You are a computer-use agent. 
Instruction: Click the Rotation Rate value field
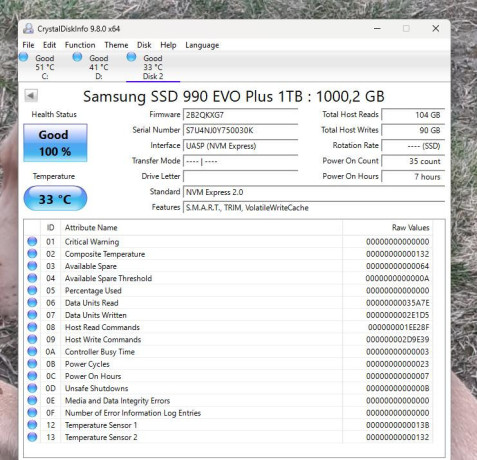click(x=413, y=146)
